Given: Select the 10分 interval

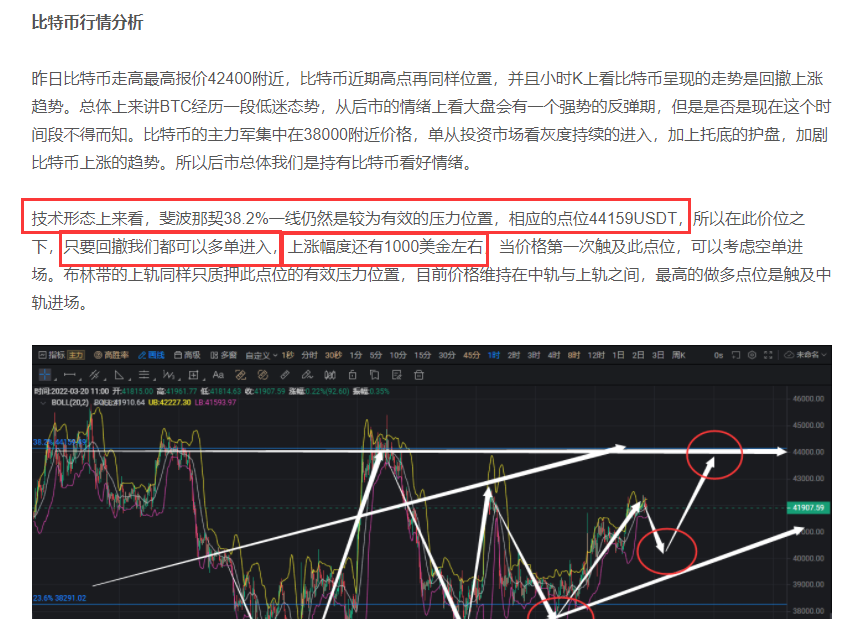Looking at the screenshot, I should 398,355.
